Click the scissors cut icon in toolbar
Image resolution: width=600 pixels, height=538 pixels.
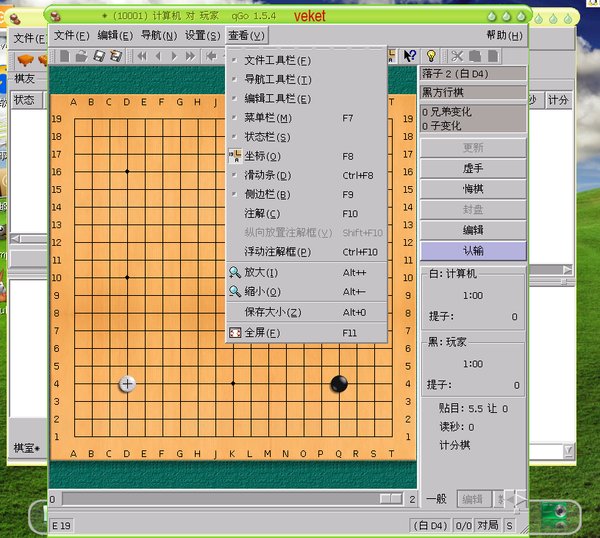[x=457, y=56]
